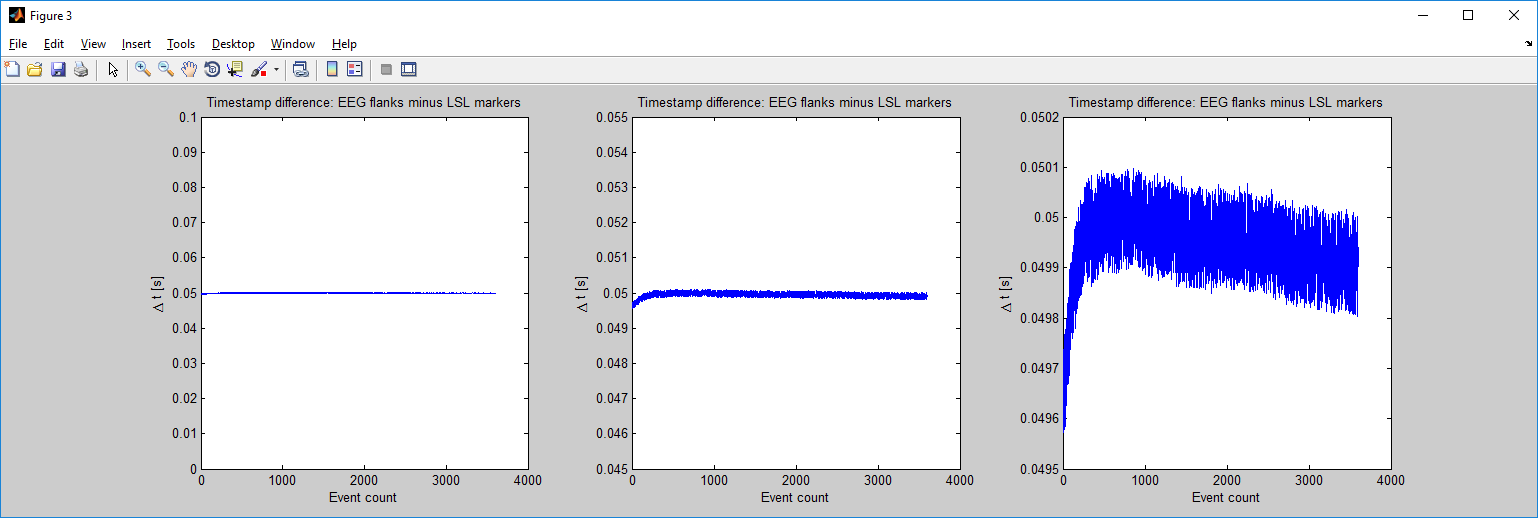Select the Zoom Out magnifier tool

pyautogui.click(x=166, y=70)
